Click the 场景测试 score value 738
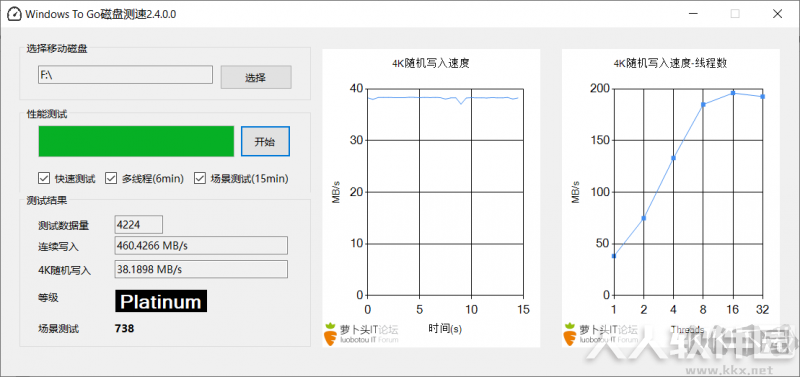Viewport: 800px width, 377px height. [x=124, y=329]
